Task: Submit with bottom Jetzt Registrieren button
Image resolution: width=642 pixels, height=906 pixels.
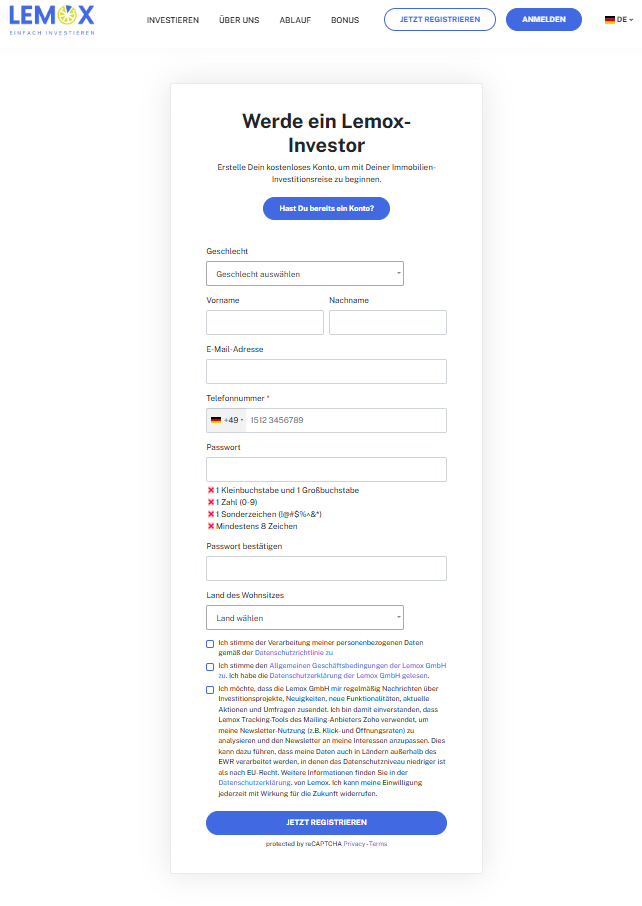Action: [326, 823]
